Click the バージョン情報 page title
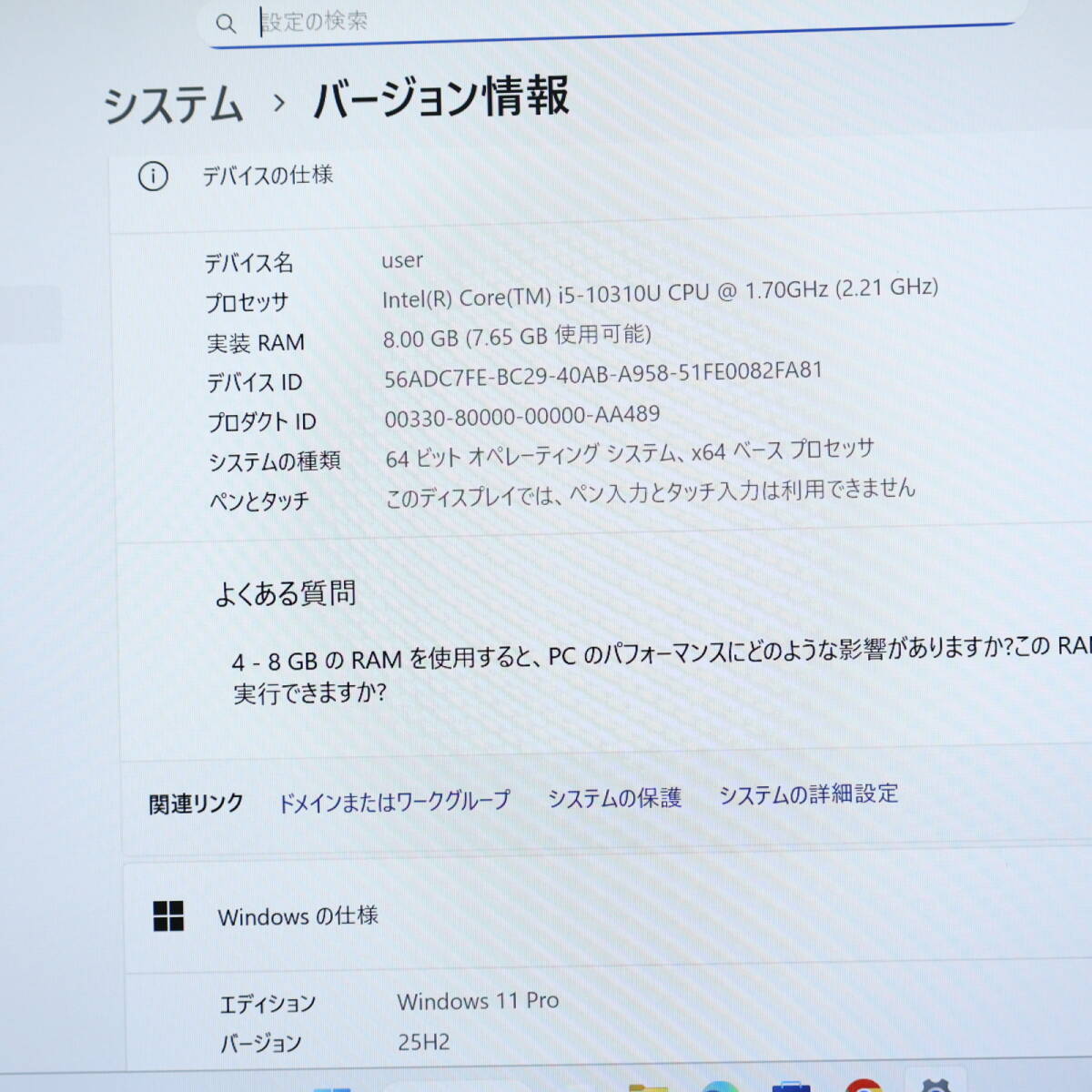This screenshot has height=1092, width=1092. (x=440, y=97)
